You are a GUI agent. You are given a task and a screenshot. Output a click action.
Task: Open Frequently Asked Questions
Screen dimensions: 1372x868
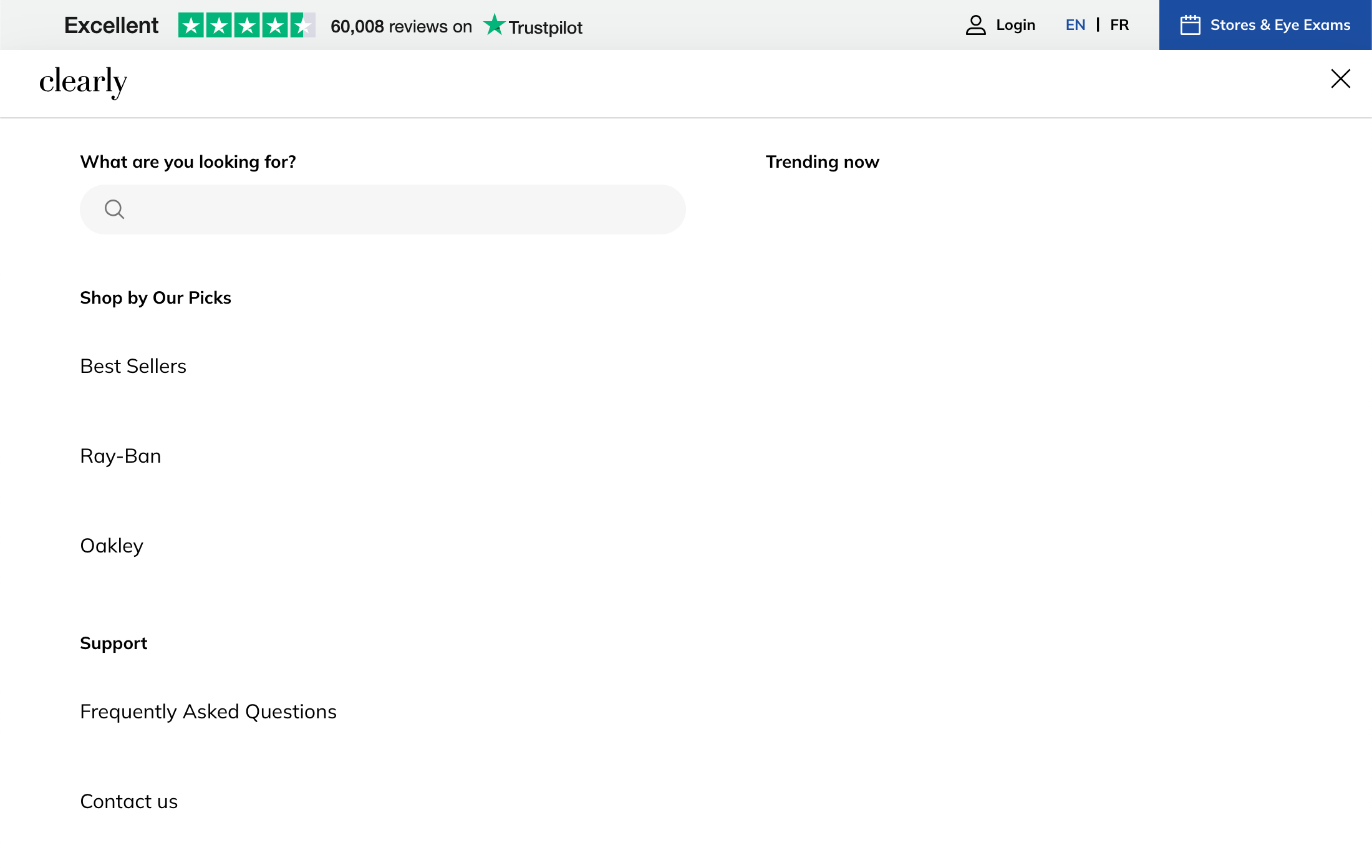click(208, 711)
